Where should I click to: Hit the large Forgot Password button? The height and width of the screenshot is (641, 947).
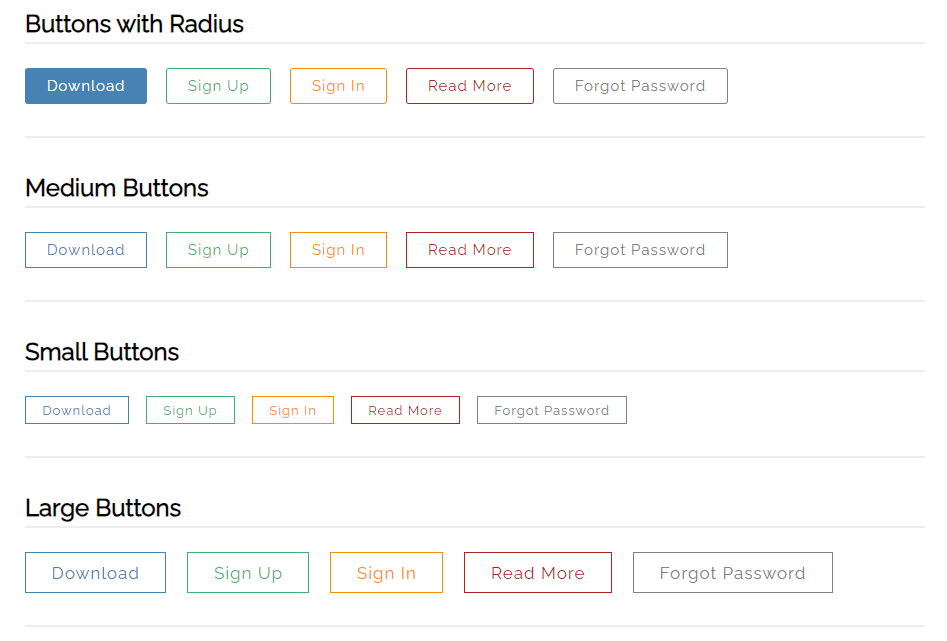[733, 572]
